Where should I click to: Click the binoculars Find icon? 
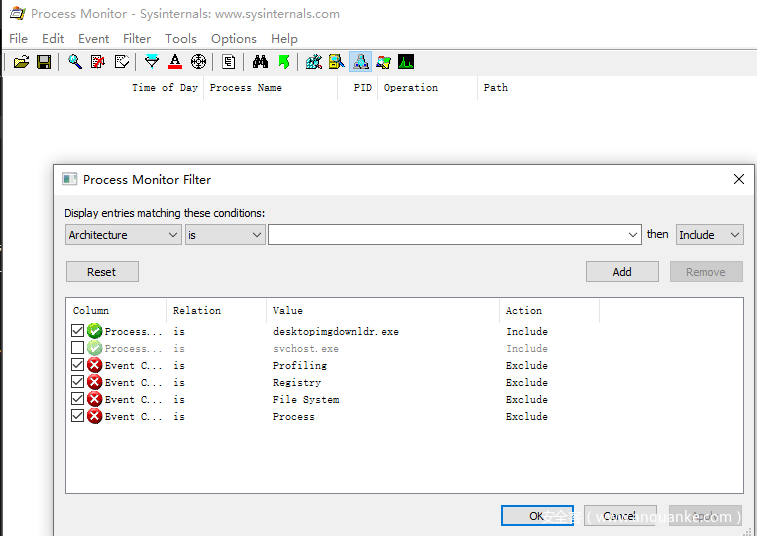261,62
